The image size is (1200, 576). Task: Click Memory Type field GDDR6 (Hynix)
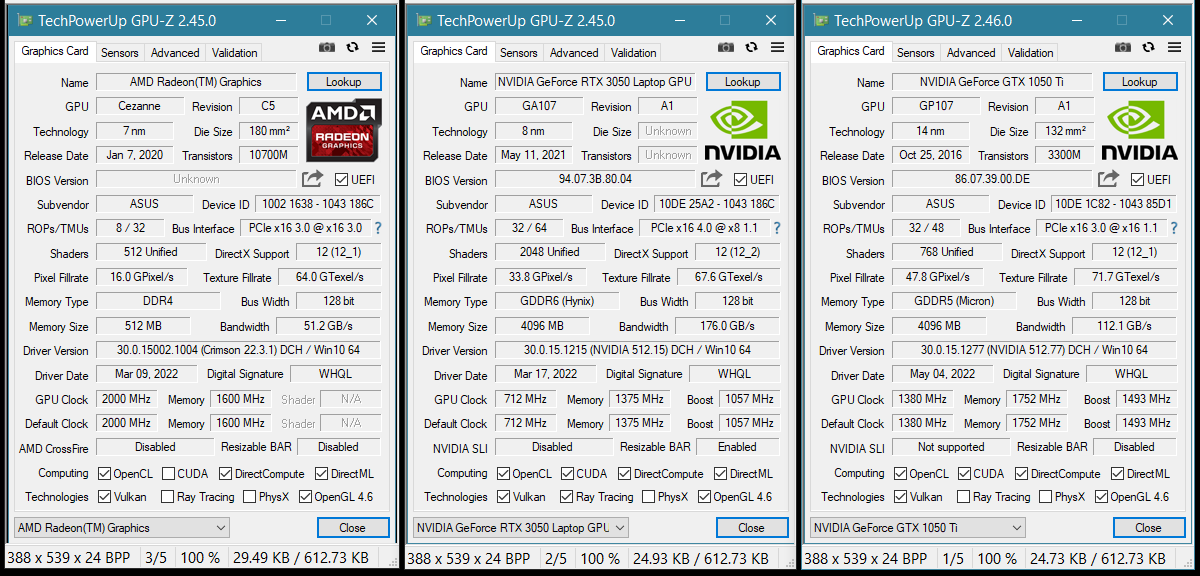tap(558, 301)
